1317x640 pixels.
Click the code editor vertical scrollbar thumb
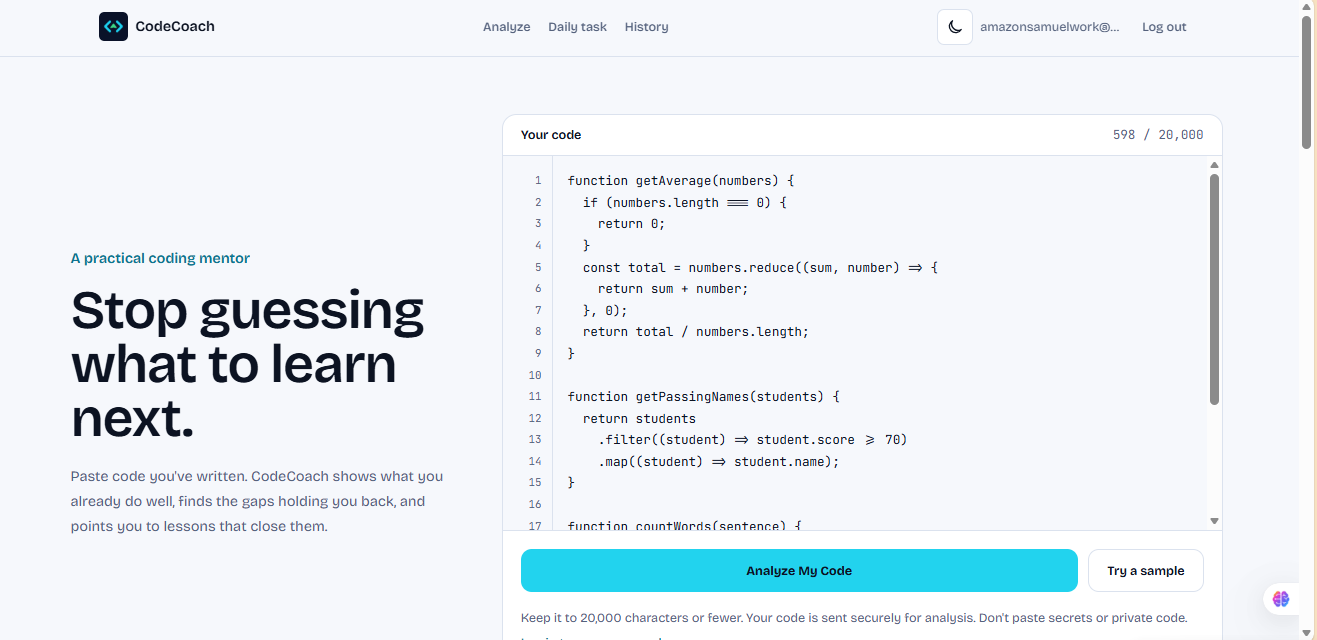(1214, 290)
